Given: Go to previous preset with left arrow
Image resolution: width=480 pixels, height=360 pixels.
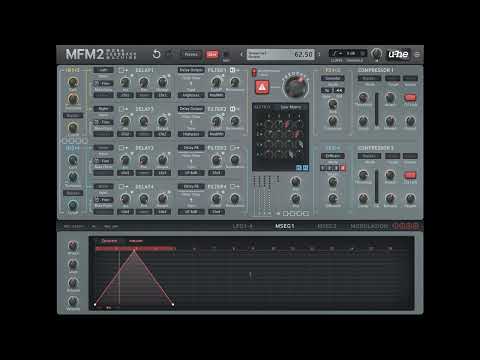Looking at the screenshot, I should point(242,54).
